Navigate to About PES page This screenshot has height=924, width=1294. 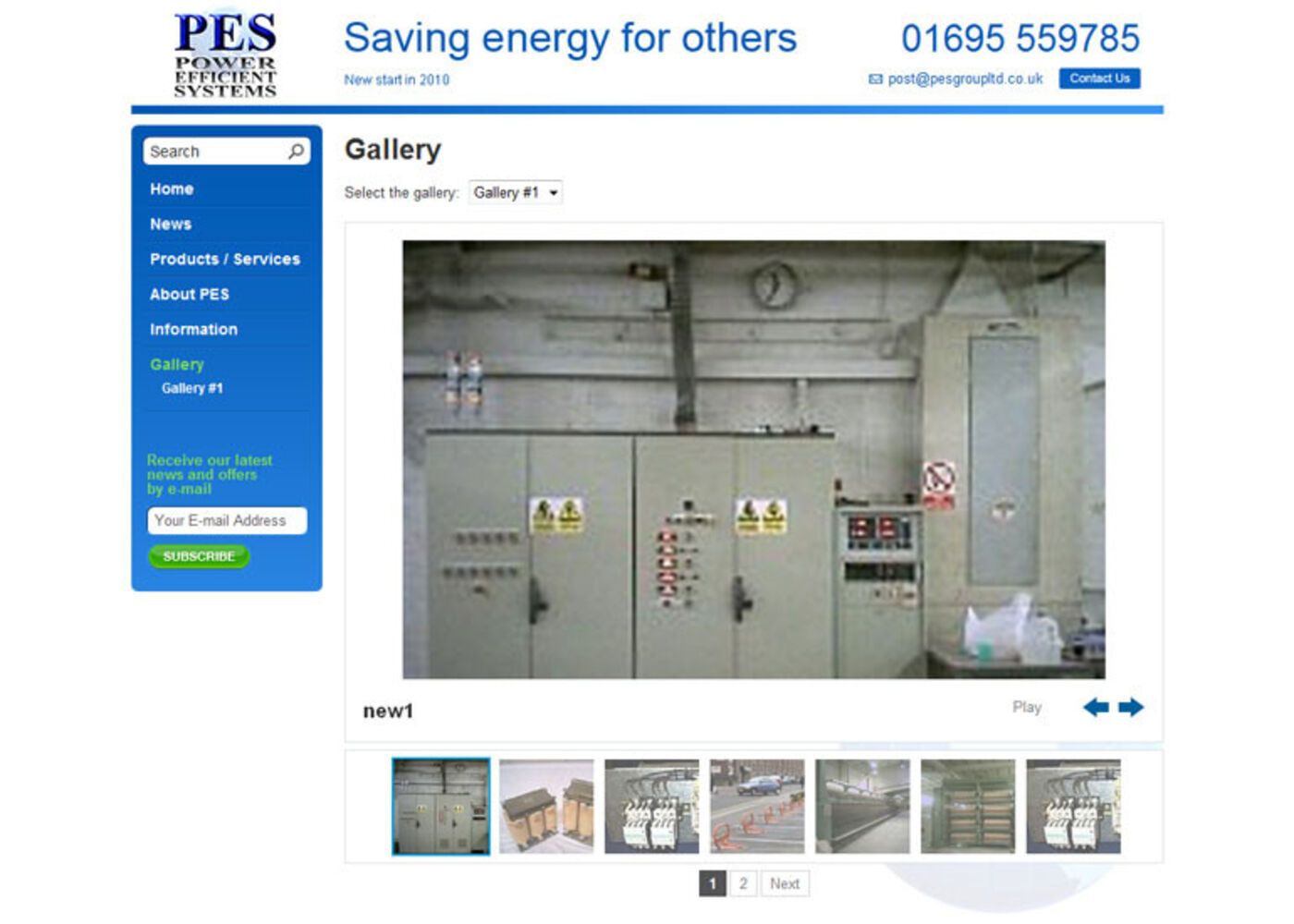189,294
